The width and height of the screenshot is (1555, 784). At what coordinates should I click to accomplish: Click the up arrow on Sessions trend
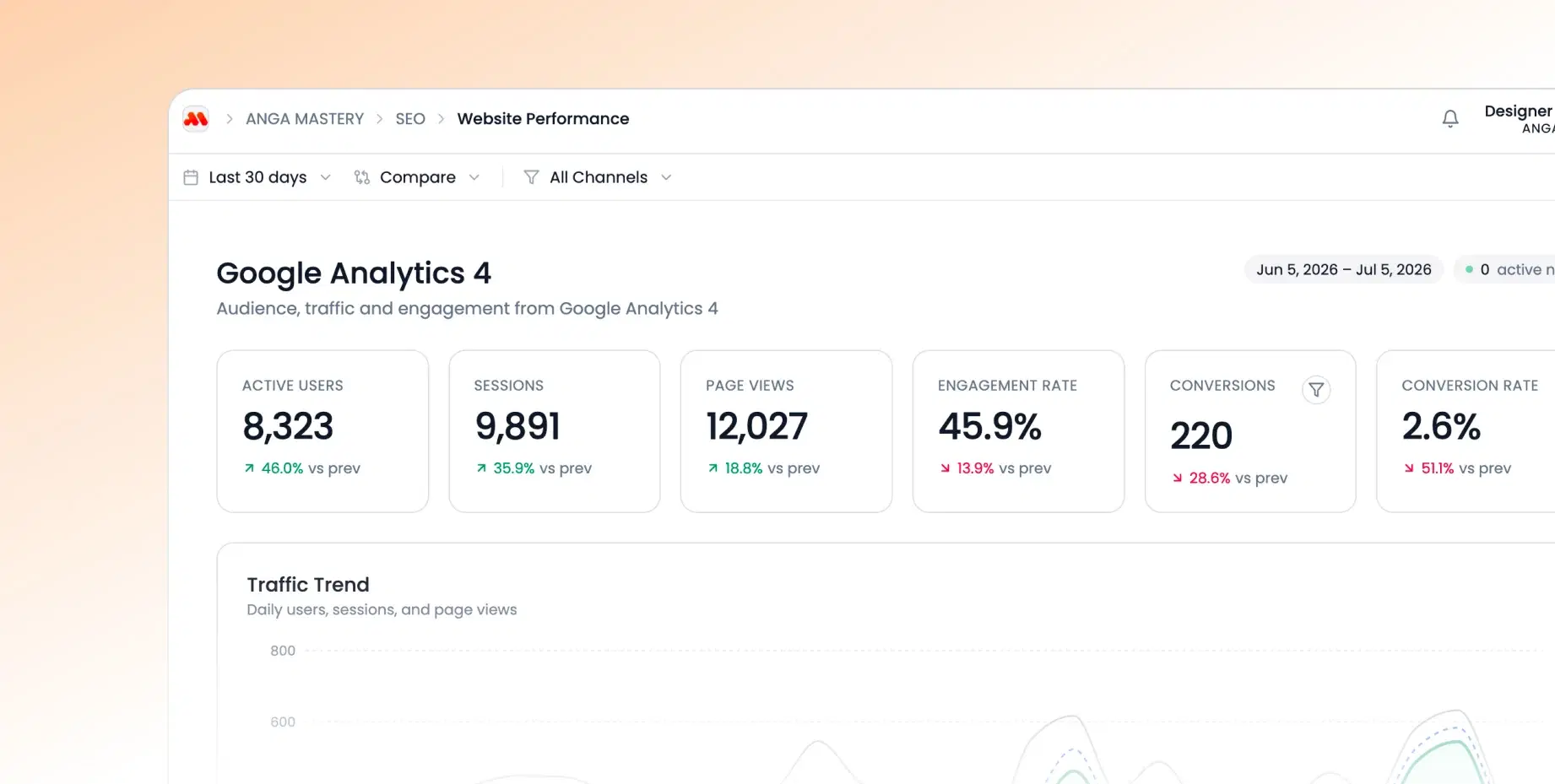481,468
